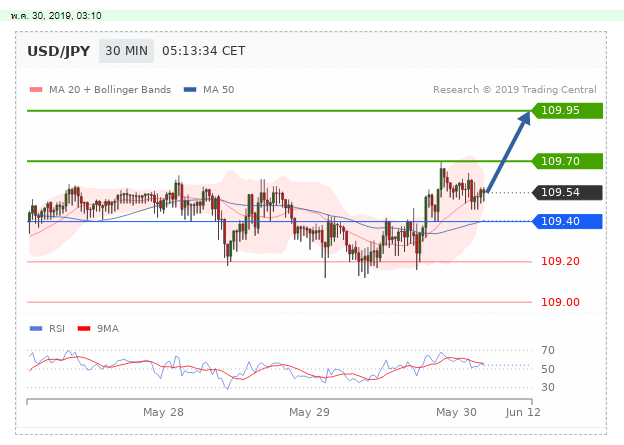Click the Research © 2019 Trading Central credit
Image resolution: width=624 pixels, height=445 pixels.
tap(515, 90)
